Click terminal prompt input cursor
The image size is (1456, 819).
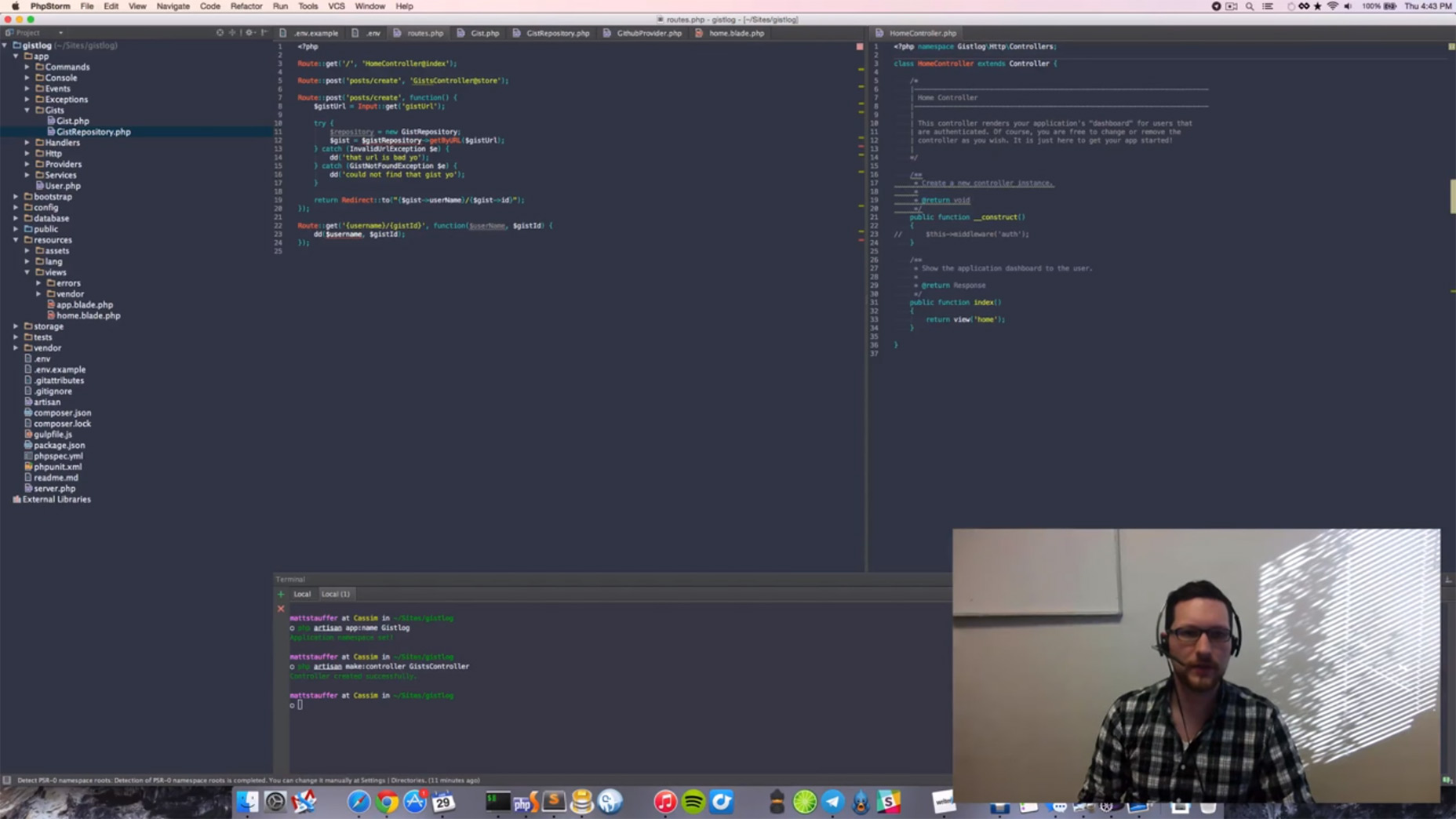pos(300,705)
